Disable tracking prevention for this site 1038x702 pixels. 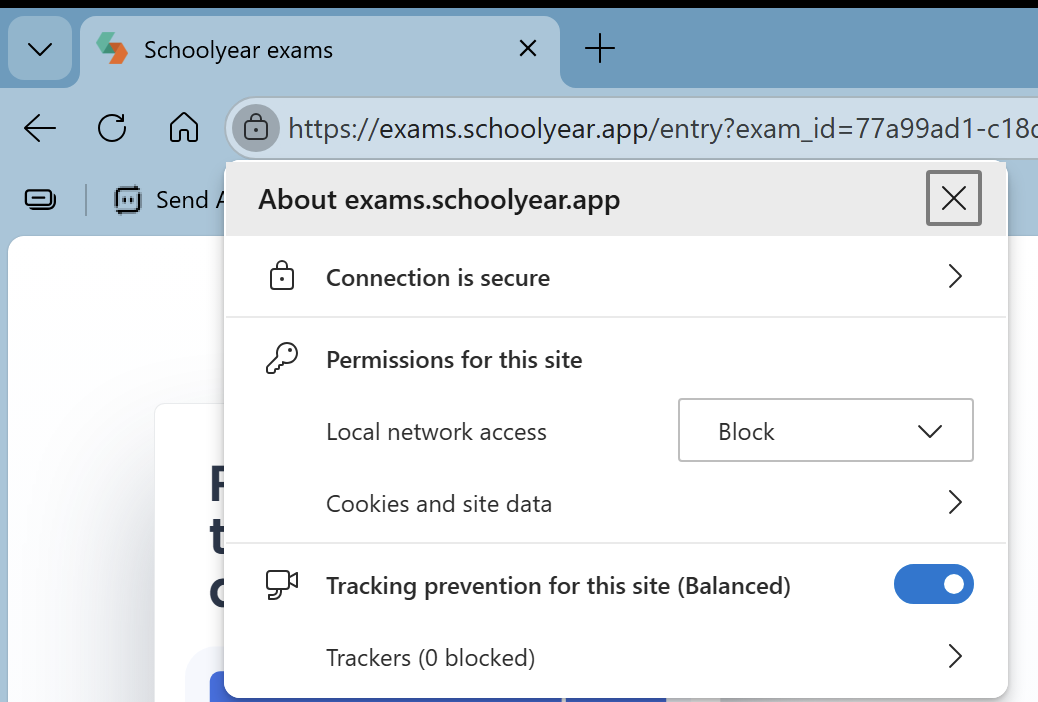pos(933,584)
